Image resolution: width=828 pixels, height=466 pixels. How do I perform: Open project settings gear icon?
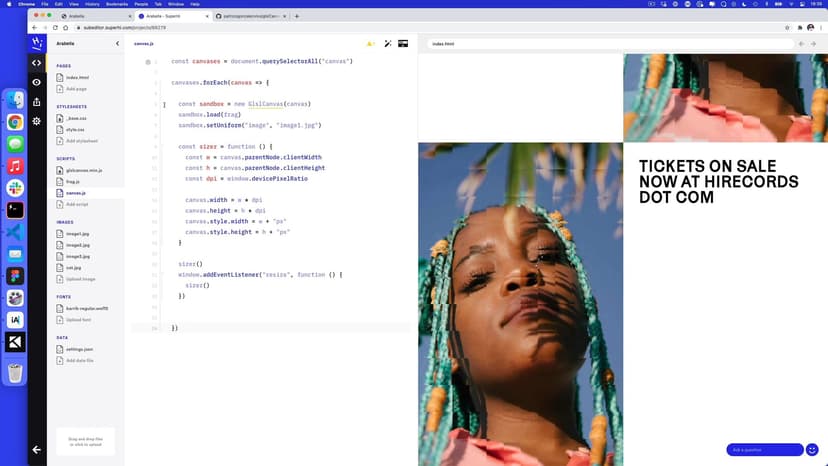click(37, 121)
